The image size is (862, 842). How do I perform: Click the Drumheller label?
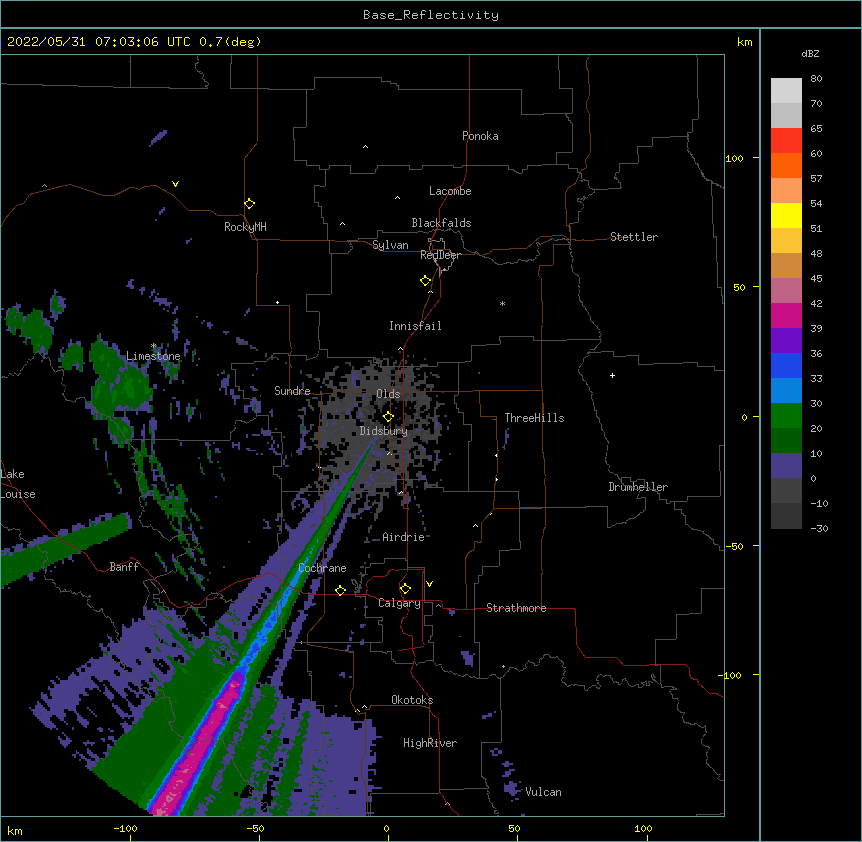(638, 487)
